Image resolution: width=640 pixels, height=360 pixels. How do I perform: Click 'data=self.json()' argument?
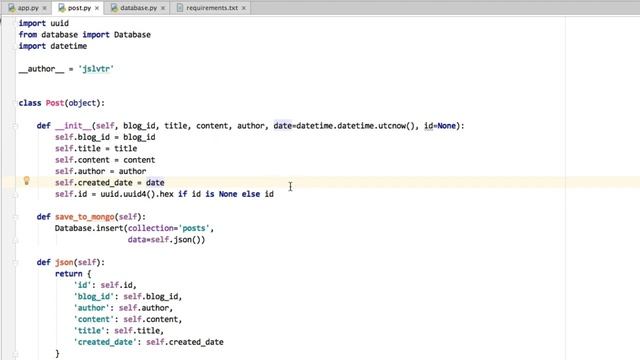click(164, 240)
